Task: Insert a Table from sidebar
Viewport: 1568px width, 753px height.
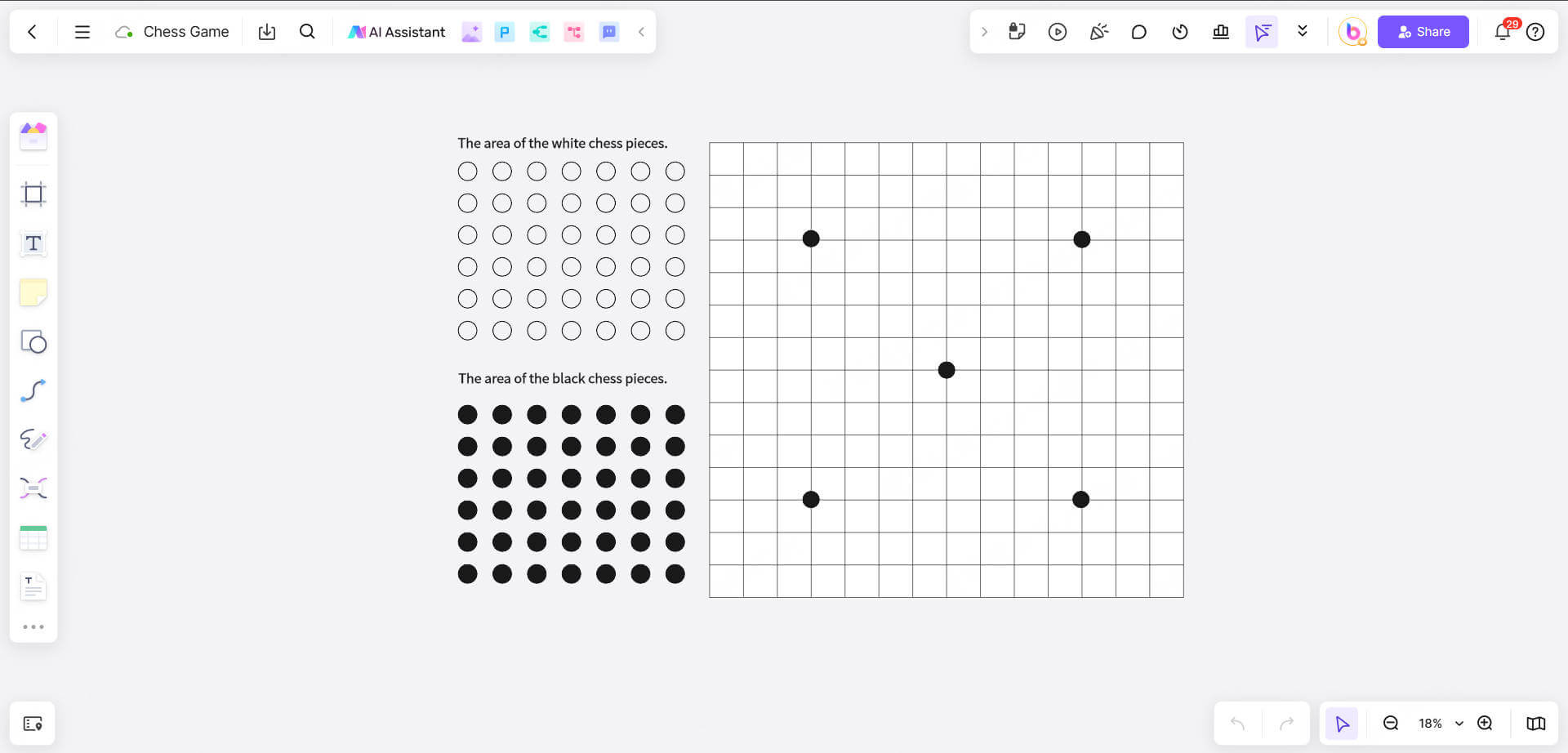Action: 33,538
